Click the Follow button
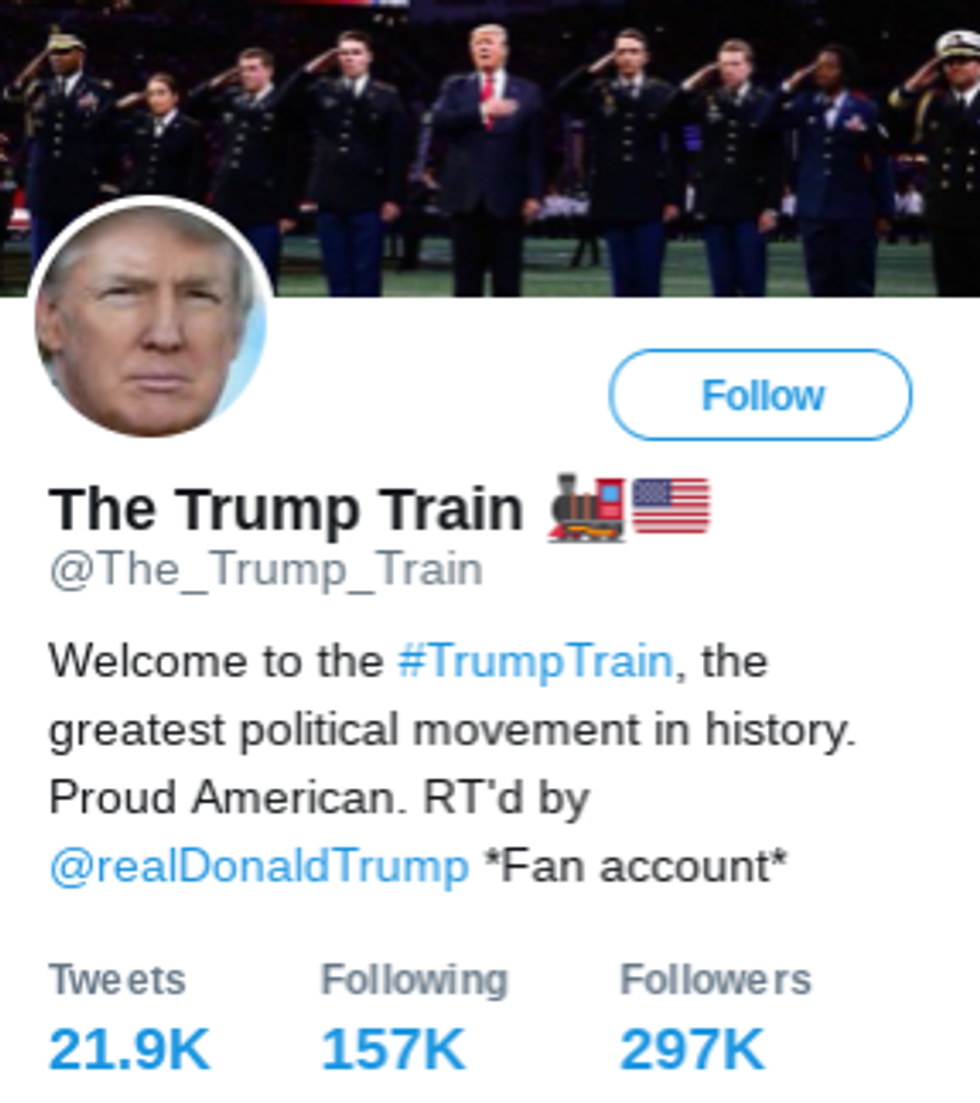Image resolution: width=980 pixels, height=1103 pixels. [x=760, y=395]
